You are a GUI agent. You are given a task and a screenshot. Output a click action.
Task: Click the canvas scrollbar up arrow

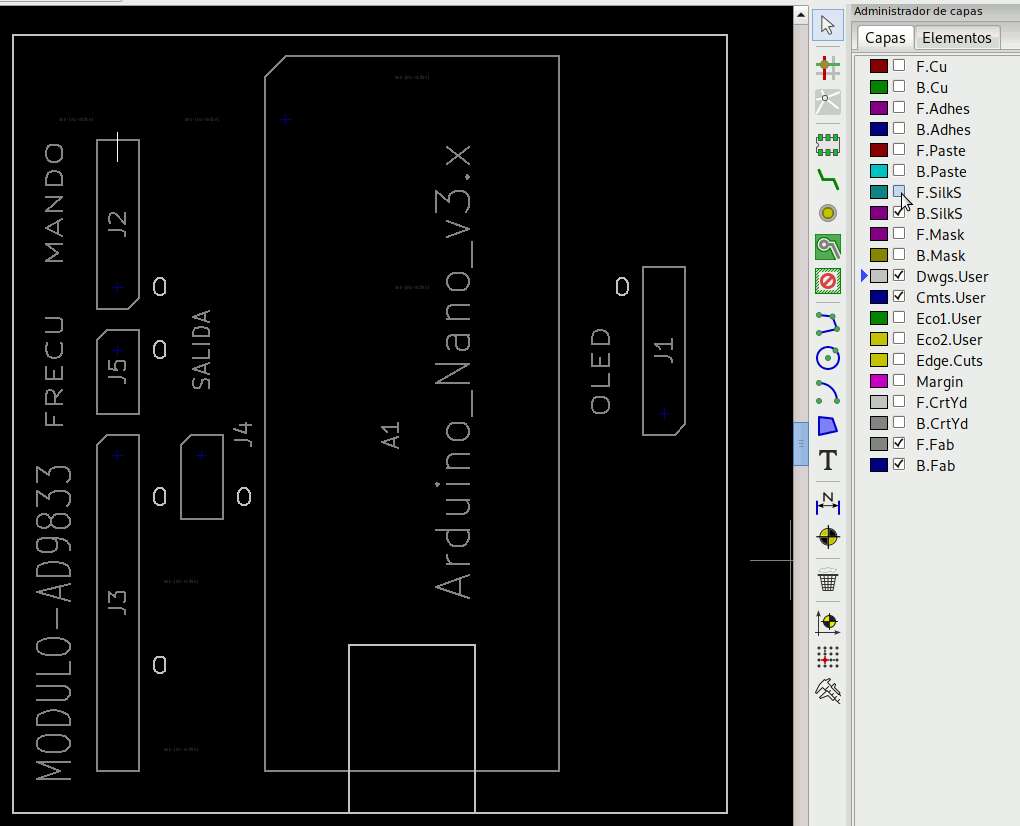point(801,14)
